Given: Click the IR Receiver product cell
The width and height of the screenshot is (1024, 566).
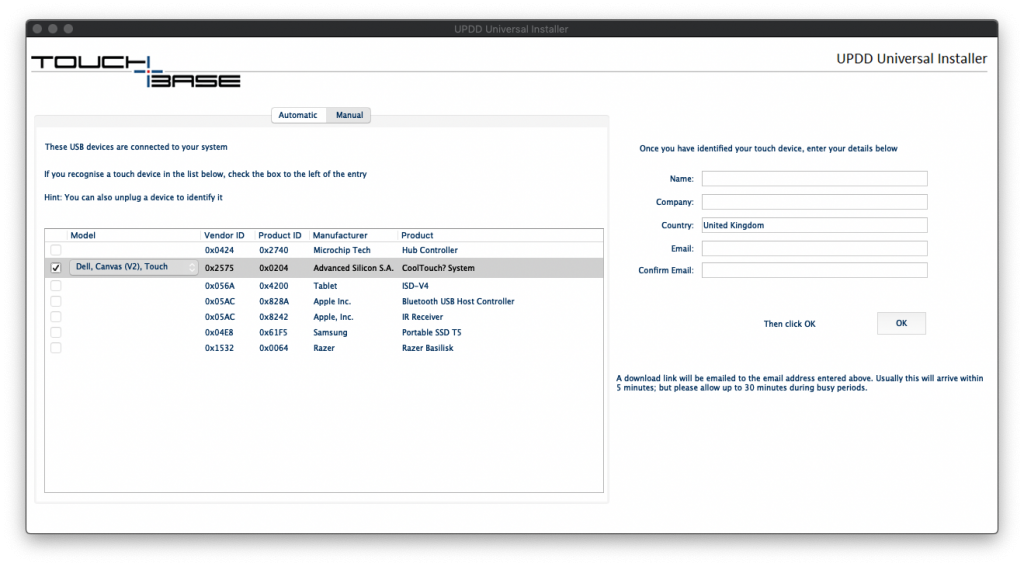Looking at the screenshot, I should pyautogui.click(x=423, y=317).
